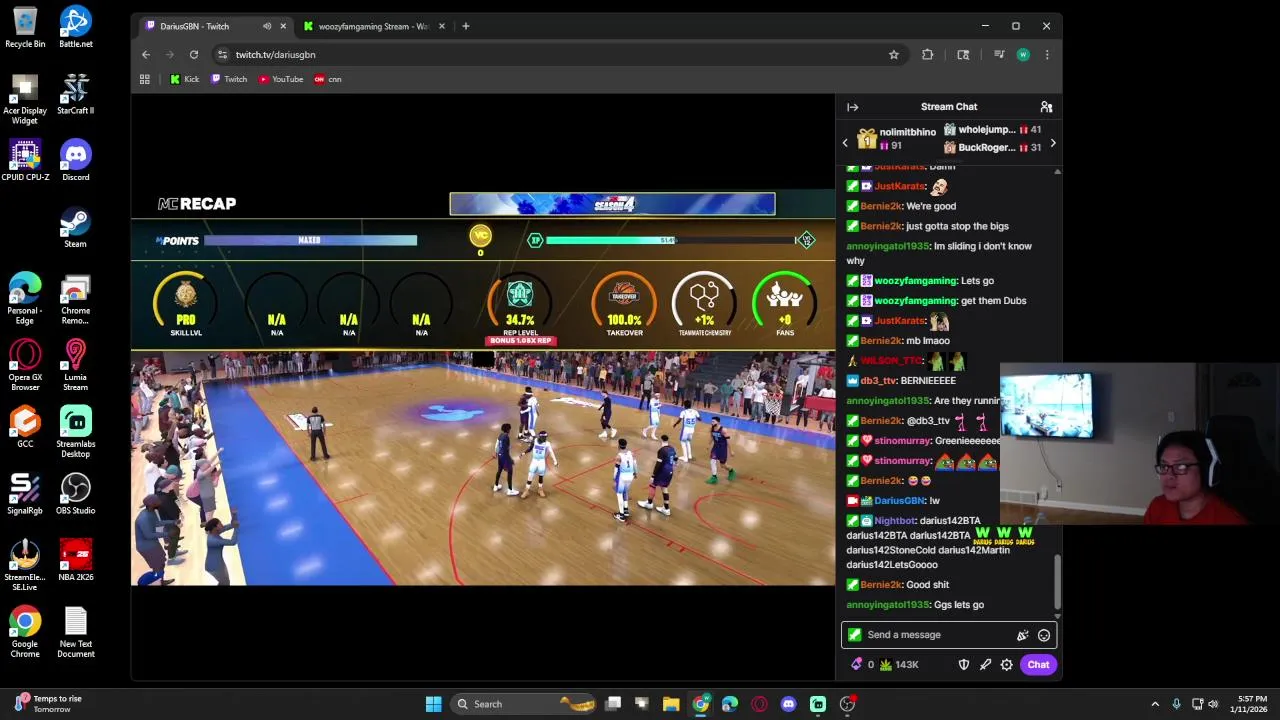Open the Chrome profile avatar
The height and width of the screenshot is (720, 1280).
coord(1023,55)
